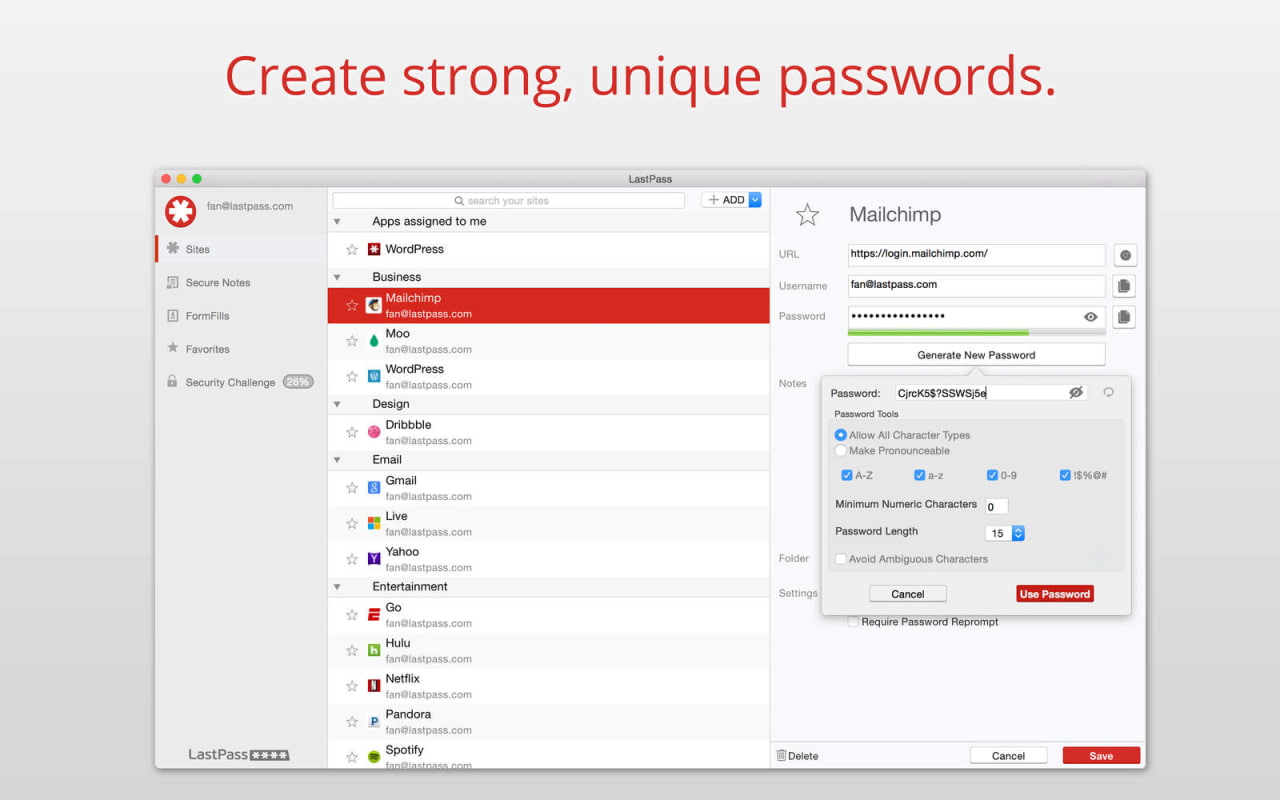Click the Yahoo site icon
The image size is (1280, 800).
click(374, 559)
